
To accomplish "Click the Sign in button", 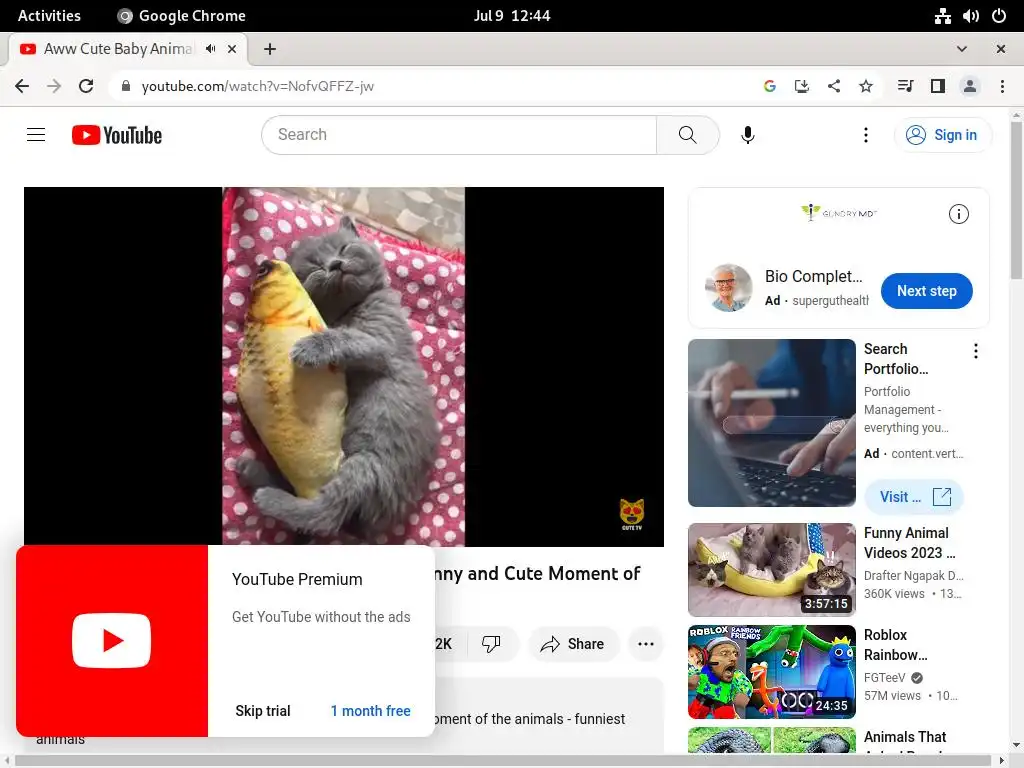I will point(942,135).
